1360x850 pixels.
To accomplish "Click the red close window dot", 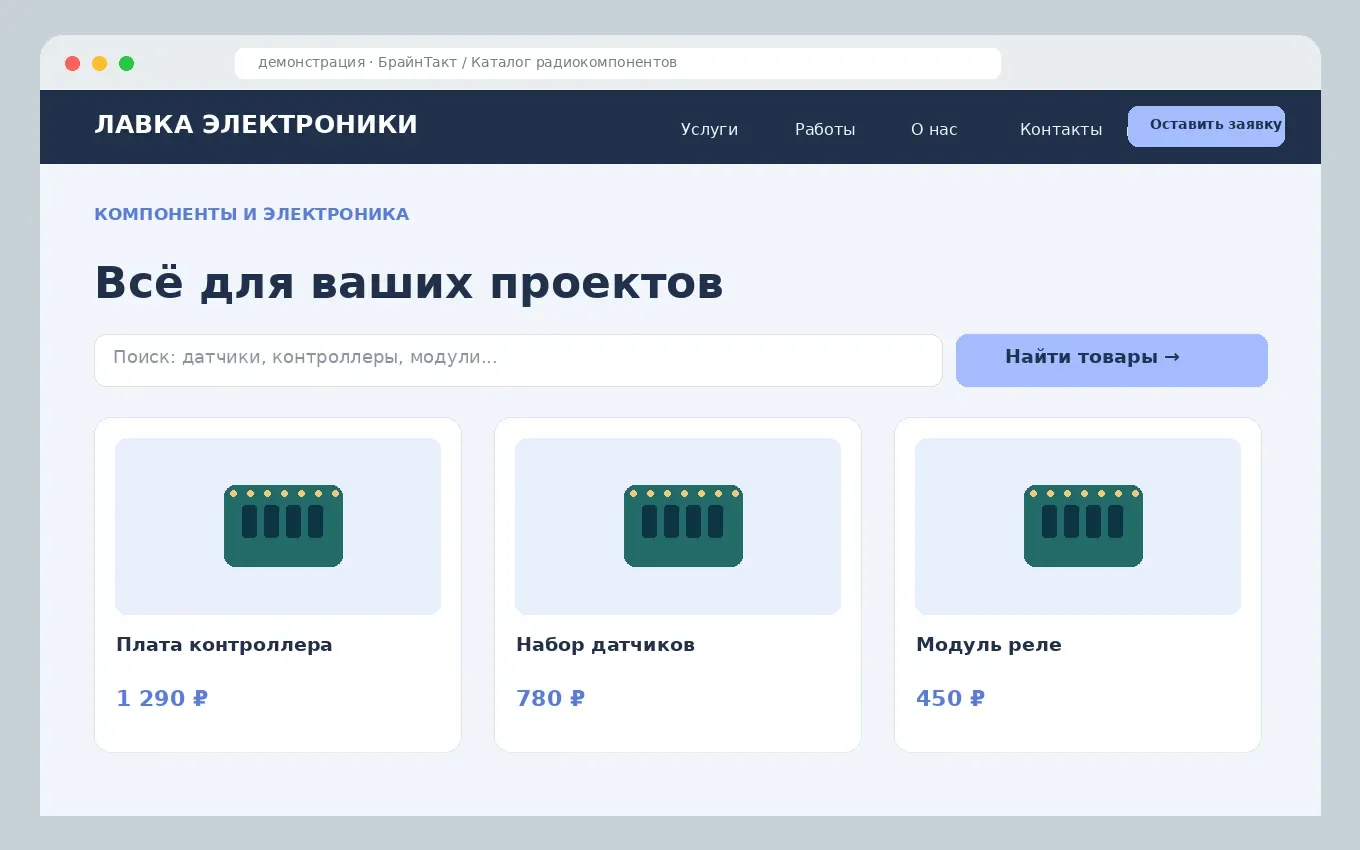I will point(72,63).
